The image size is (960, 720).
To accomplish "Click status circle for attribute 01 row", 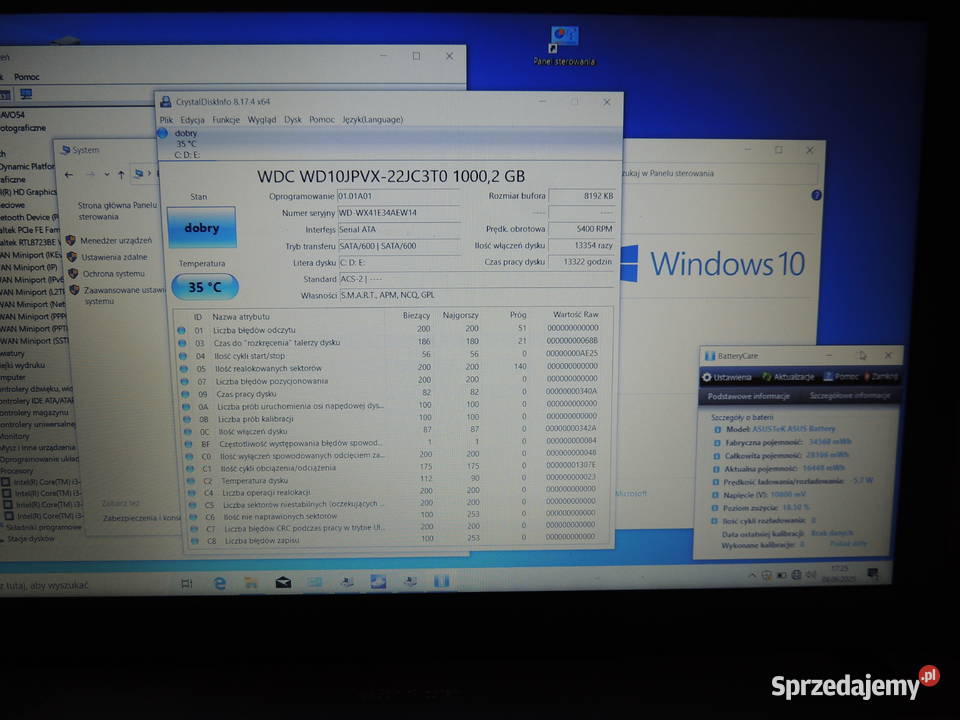I will [x=181, y=330].
